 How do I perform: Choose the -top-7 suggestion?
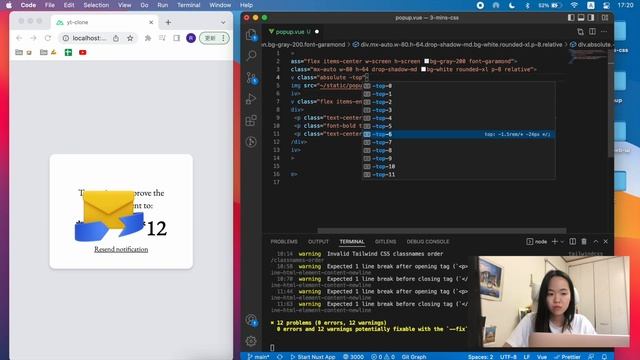458,142
